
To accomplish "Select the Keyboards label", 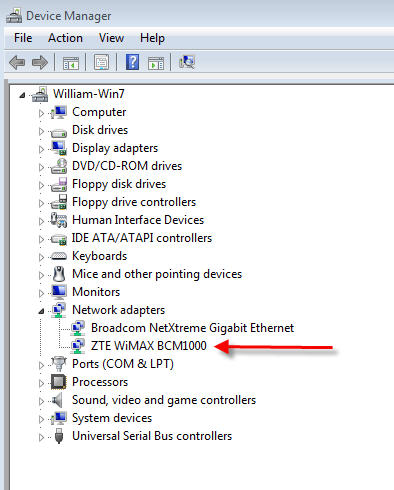I will (100, 256).
